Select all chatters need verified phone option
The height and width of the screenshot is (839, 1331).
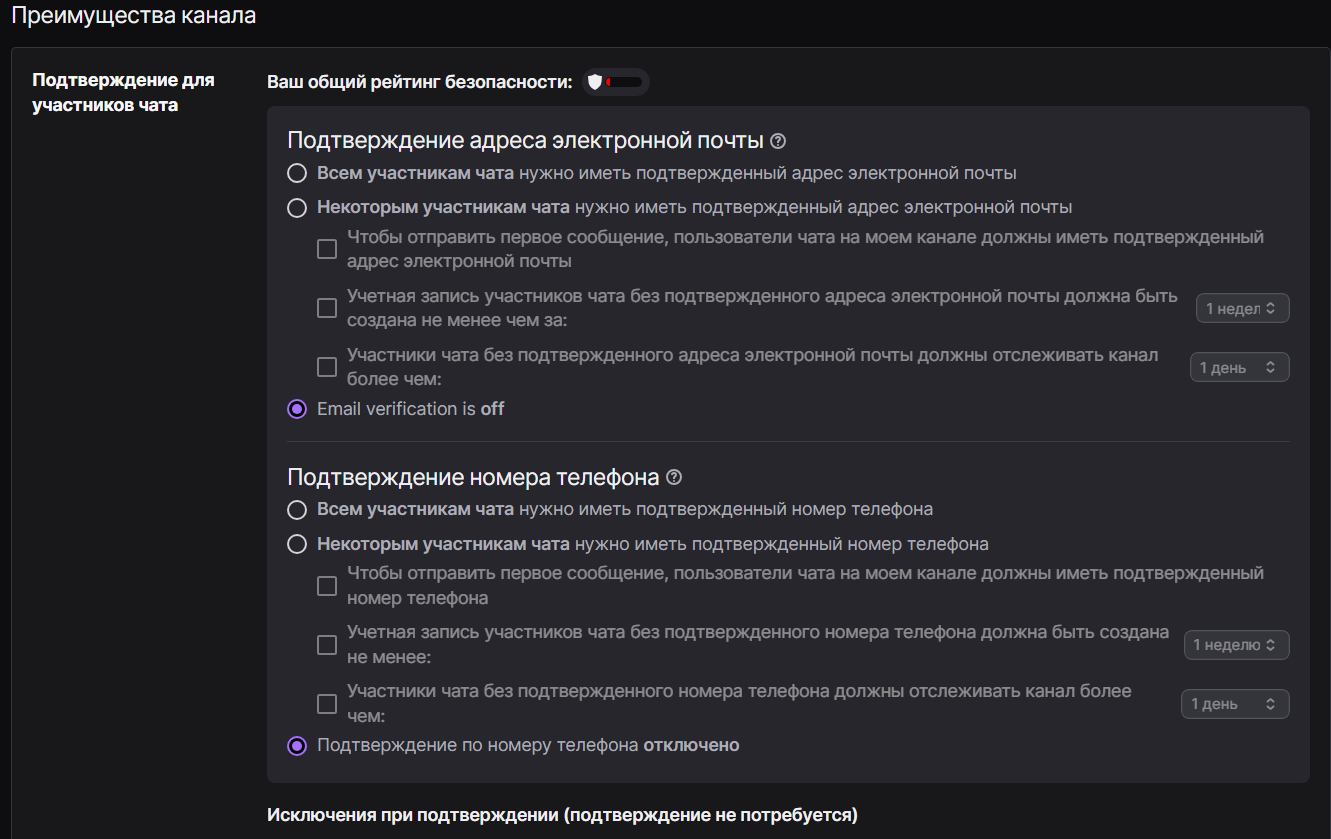297,510
